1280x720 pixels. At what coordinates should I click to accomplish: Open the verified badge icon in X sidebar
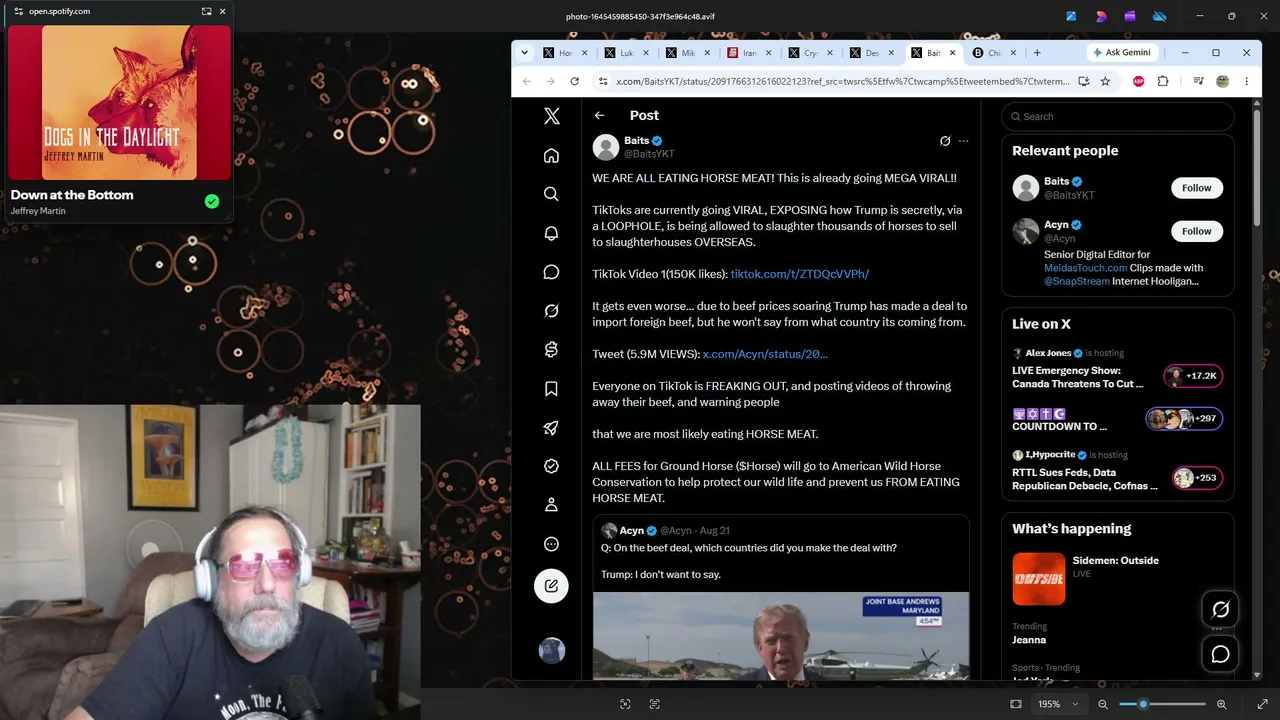(x=551, y=466)
